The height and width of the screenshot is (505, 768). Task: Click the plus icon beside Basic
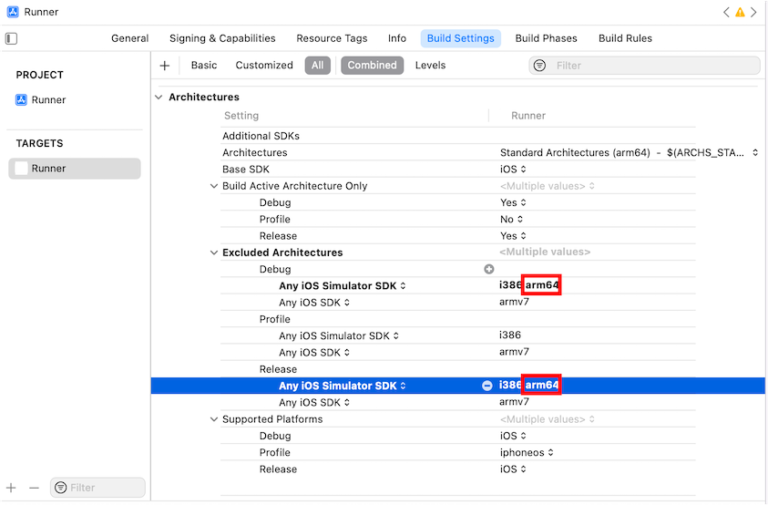[x=165, y=65]
